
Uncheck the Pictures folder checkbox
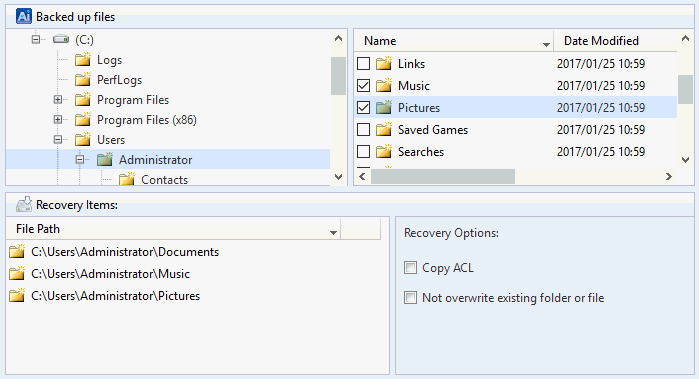[364, 107]
